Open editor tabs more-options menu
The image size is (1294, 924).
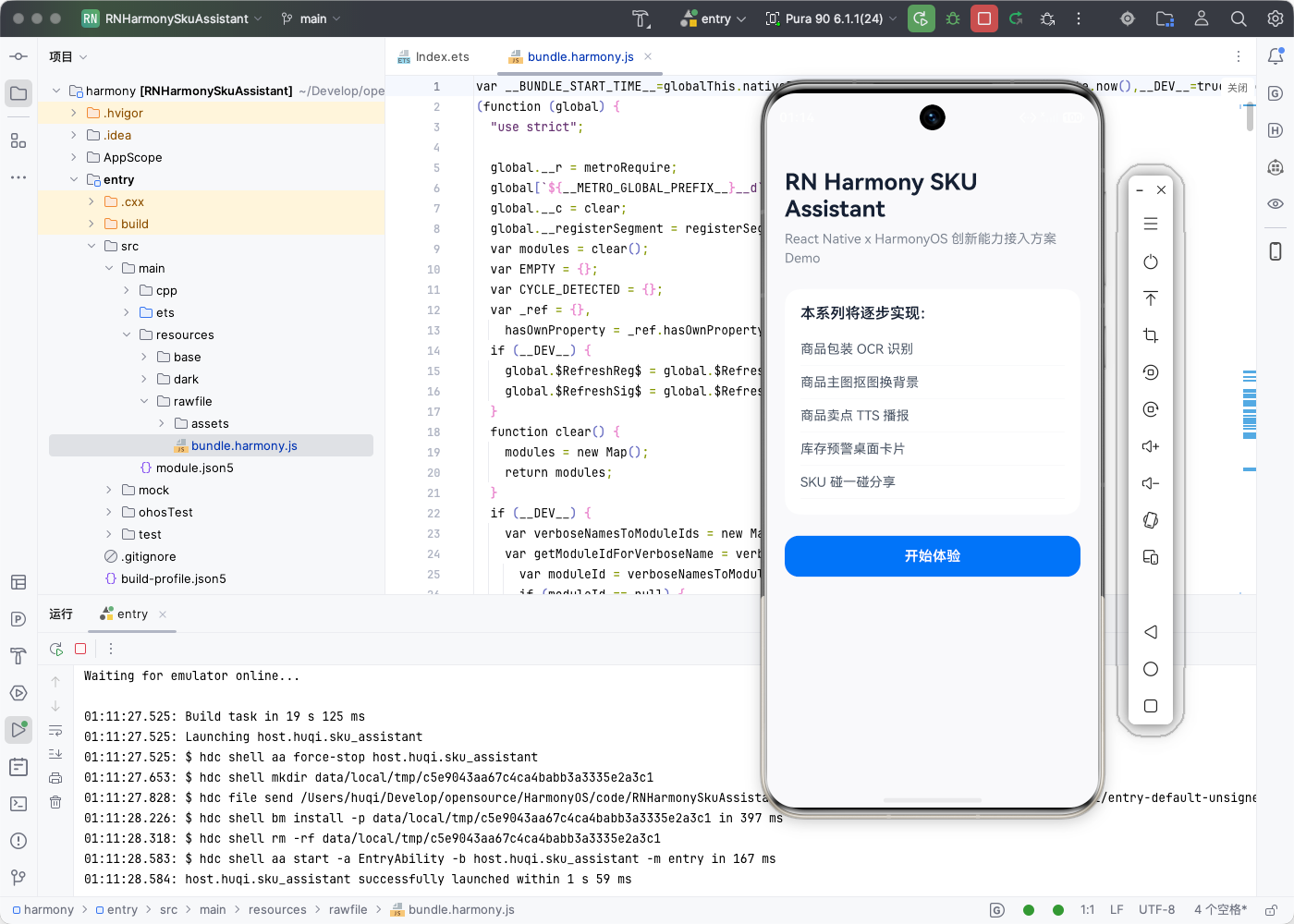[1239, 56]
